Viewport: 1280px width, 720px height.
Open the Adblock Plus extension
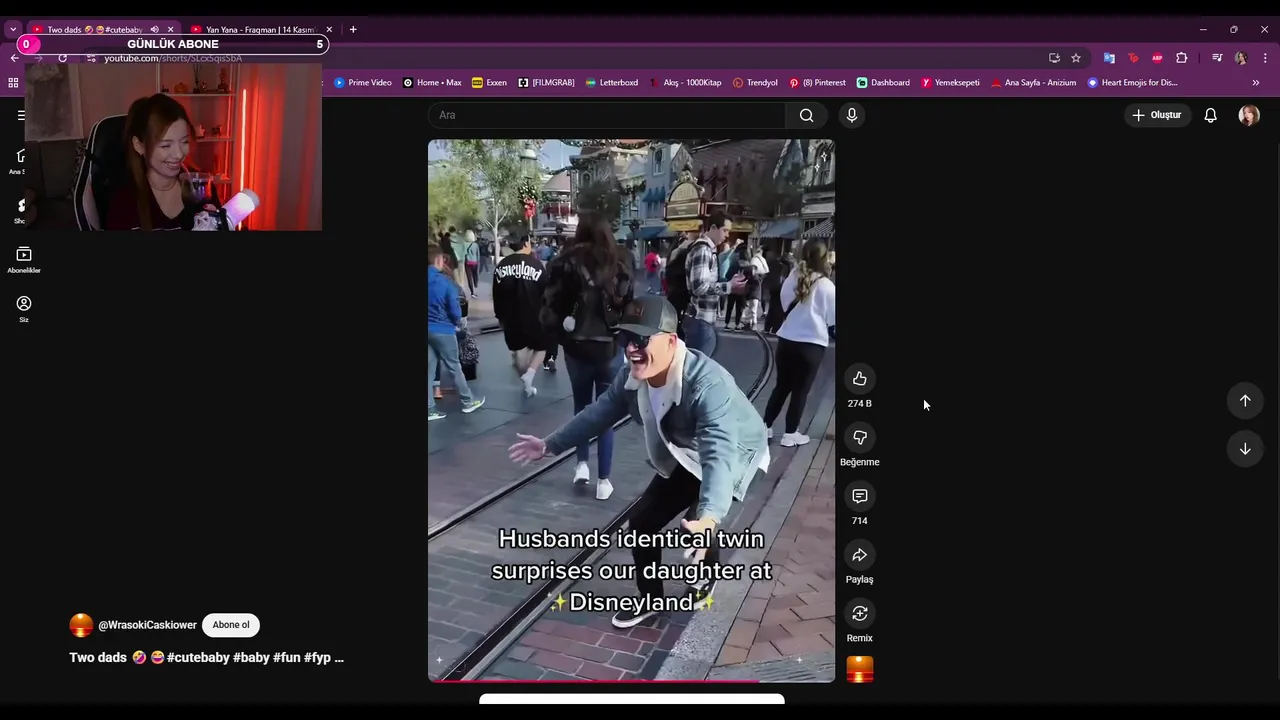[1157, 58]
